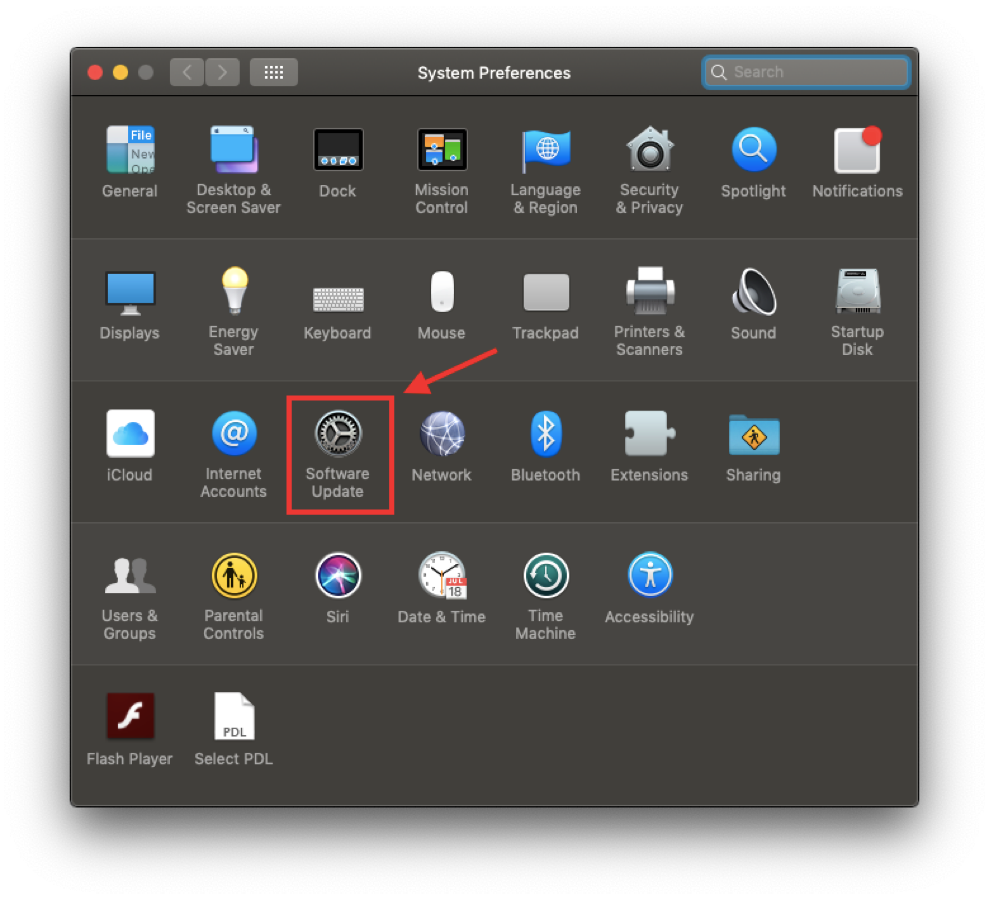Open the Security & Privacy pane
Viewport: 987px width, 899px height.
[x=649, y=150]
